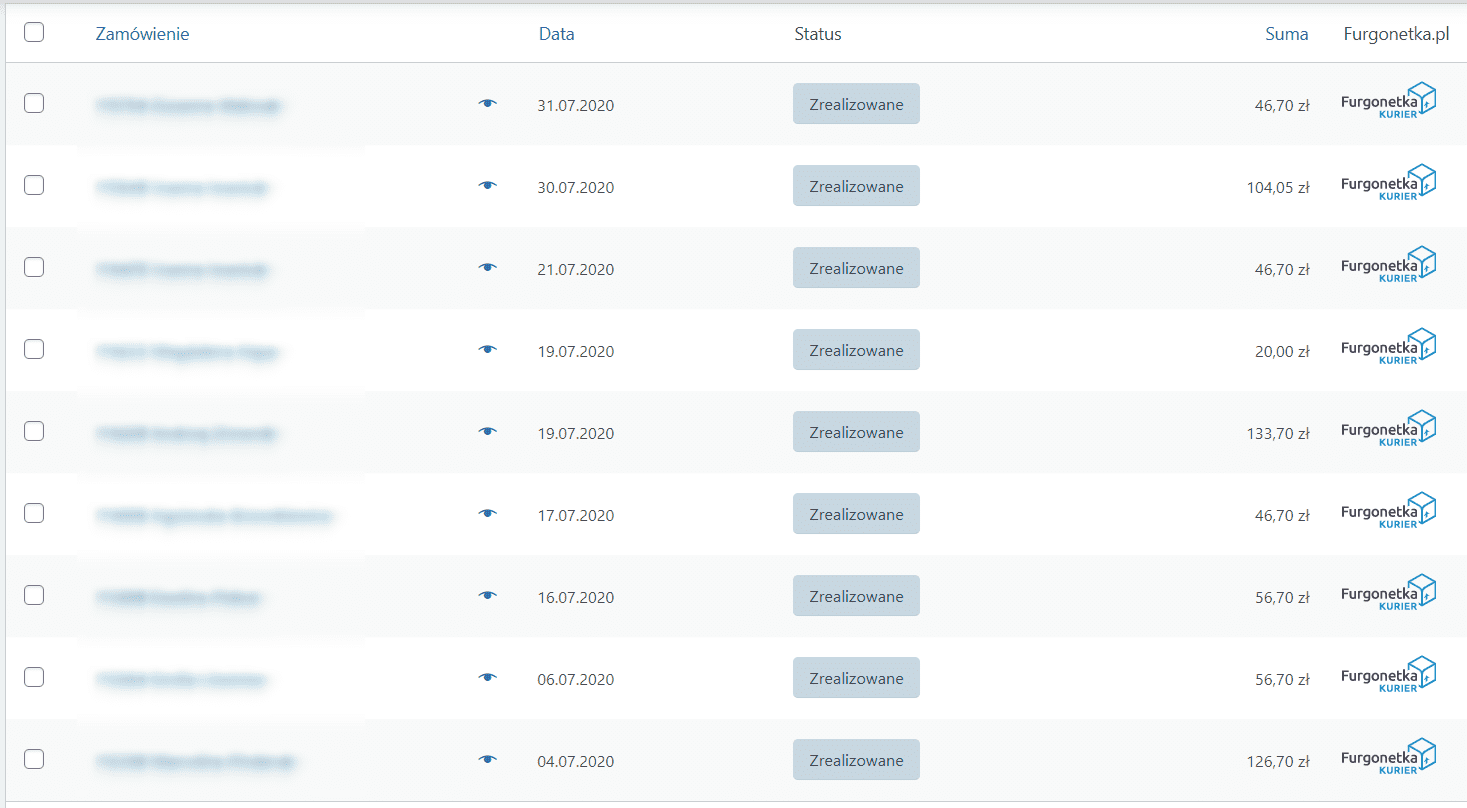Preview the order dated 17.07.2020

pos(487,514)
